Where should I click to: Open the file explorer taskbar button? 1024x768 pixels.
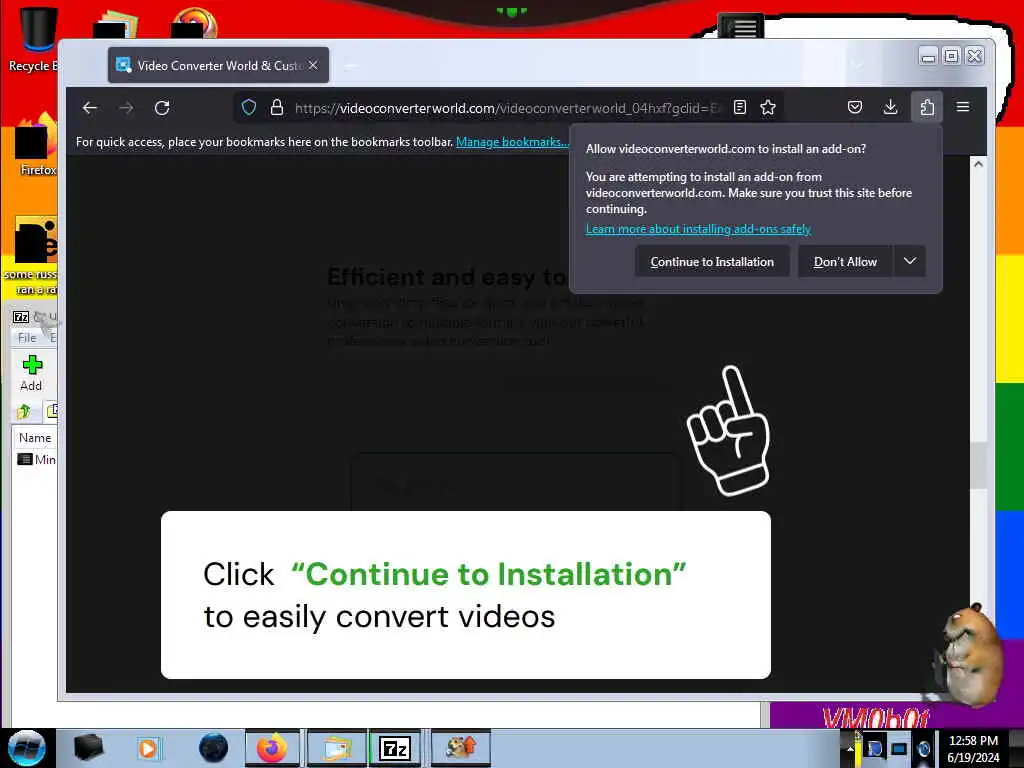click(x=336, y=748)
